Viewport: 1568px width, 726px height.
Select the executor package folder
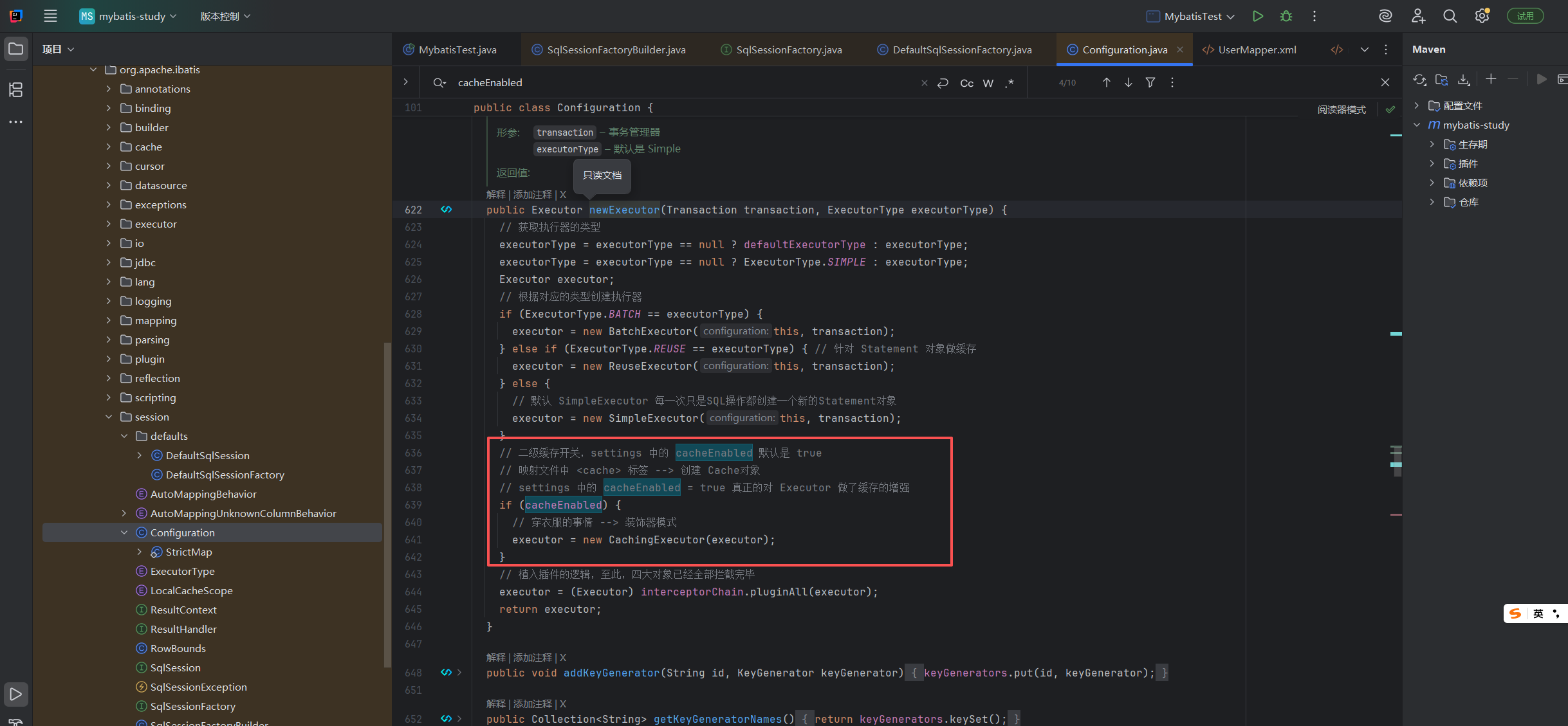tap(155, 224)
